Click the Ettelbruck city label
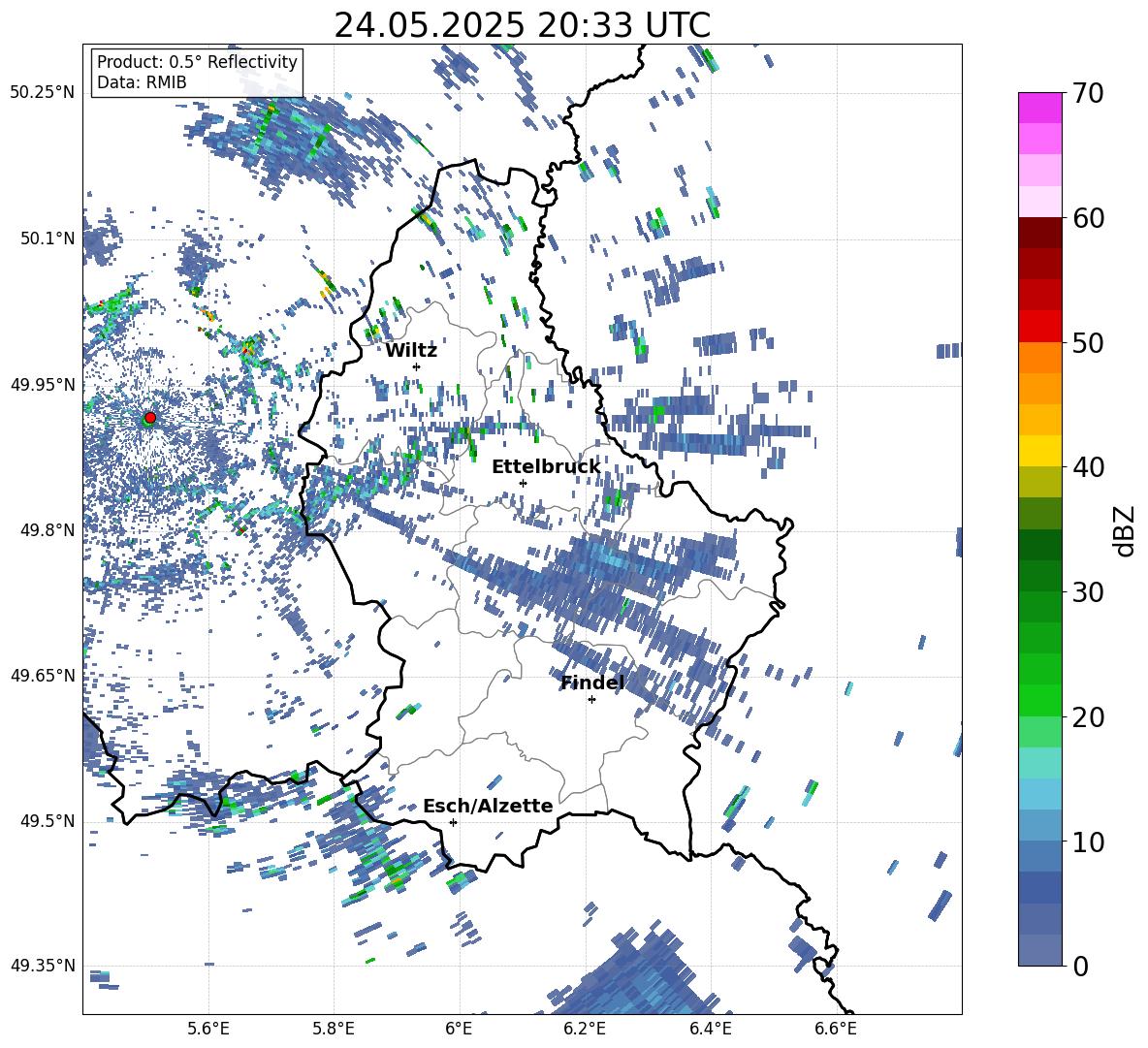 click(x=546, y=467)
